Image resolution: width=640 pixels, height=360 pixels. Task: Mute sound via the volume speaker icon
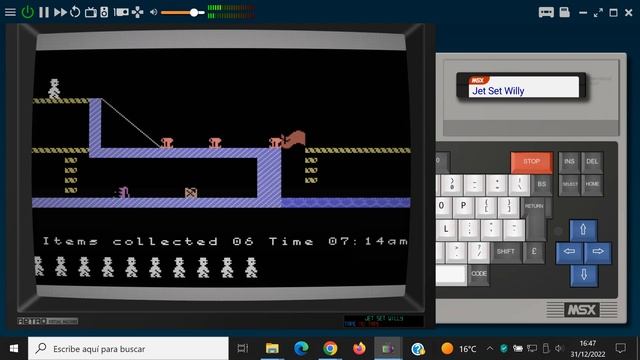(x=153, y=12)
